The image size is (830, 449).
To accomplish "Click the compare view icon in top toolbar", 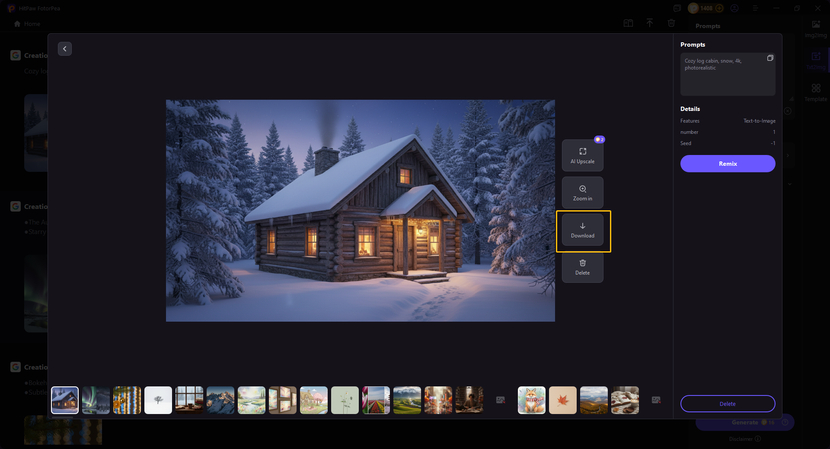I will [x=628, y=23].
